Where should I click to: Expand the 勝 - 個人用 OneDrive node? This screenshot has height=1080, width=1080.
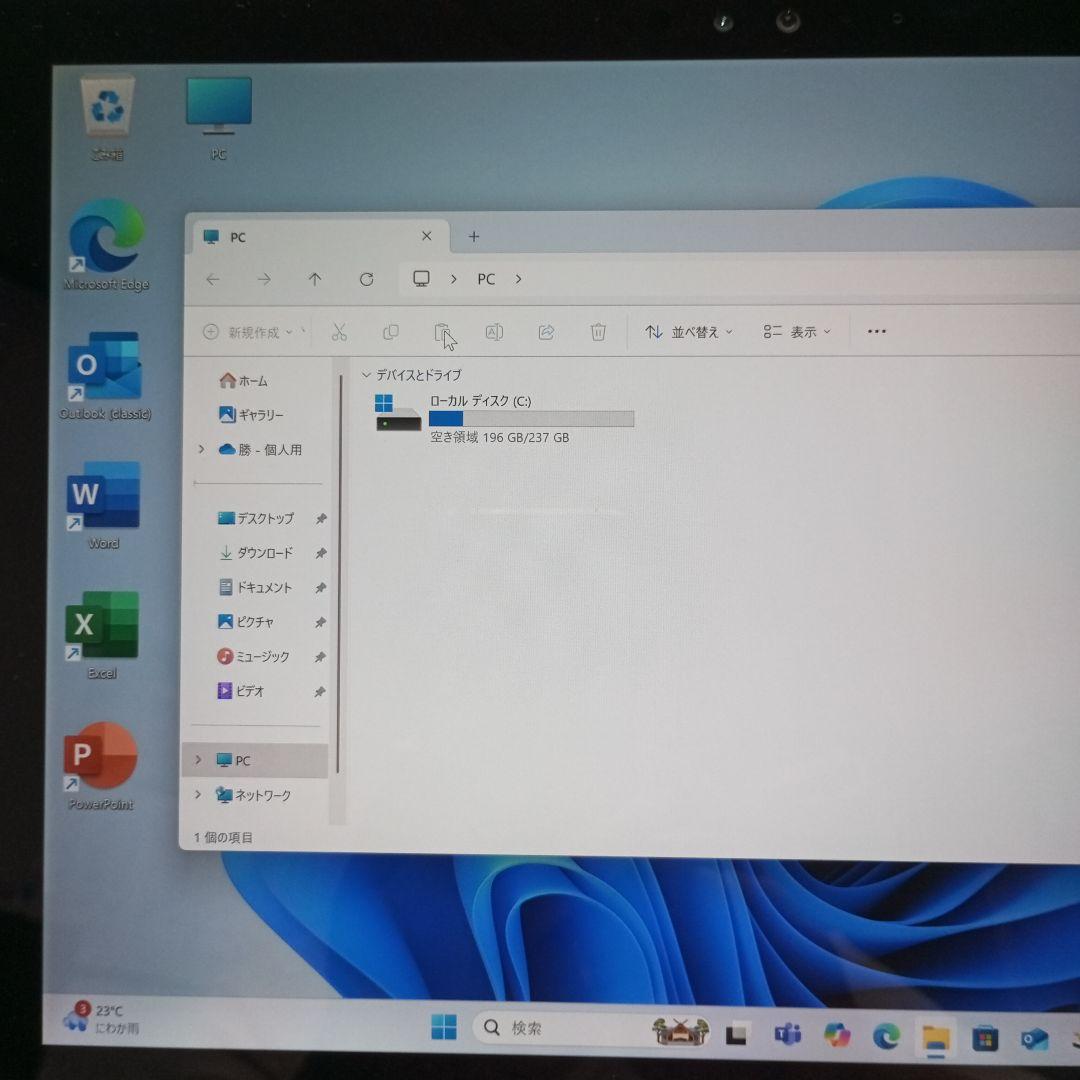201,449
